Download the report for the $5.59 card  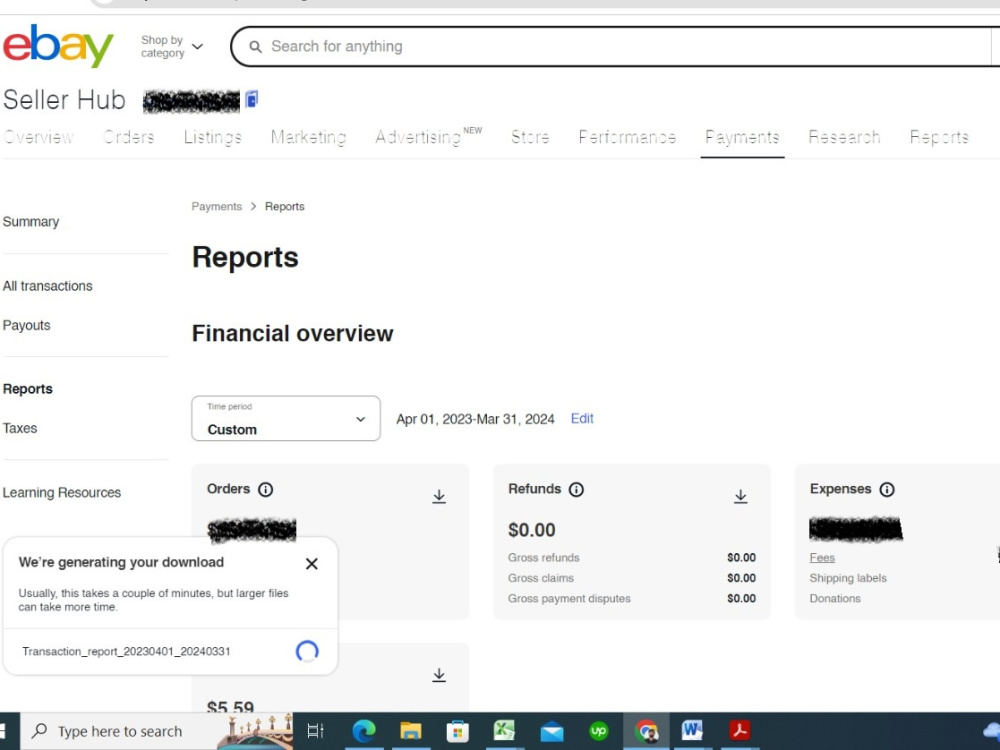439,675
